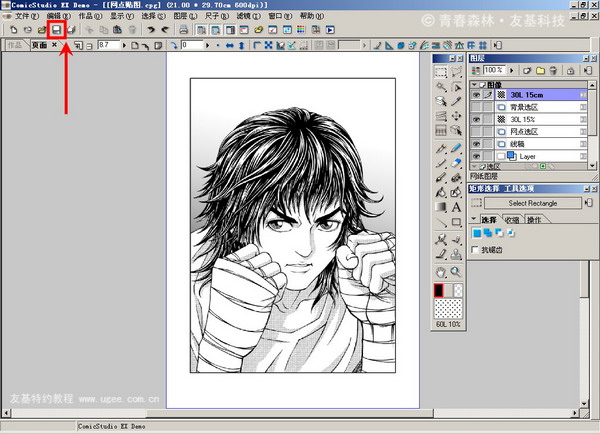Image resolution: width=600 pixels, height=434 pixels.
Task: Open the layer opacity 100% arrow
Action: tap(512, 70)
